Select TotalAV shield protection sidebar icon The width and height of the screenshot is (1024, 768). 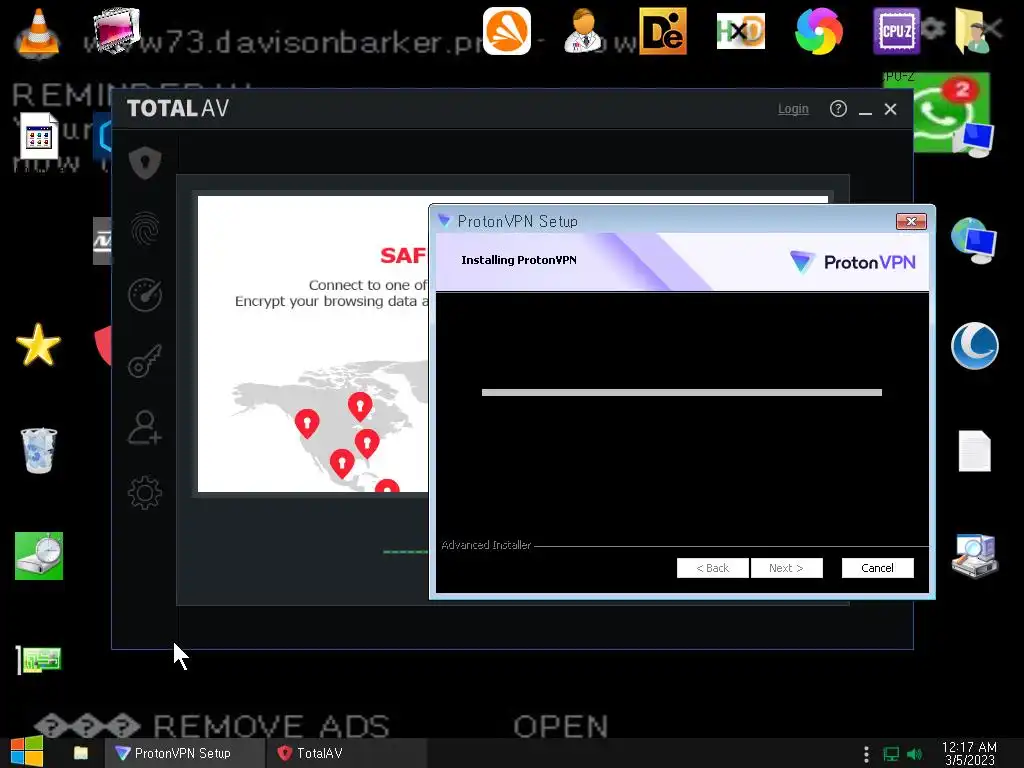click(x=145, y=163)
